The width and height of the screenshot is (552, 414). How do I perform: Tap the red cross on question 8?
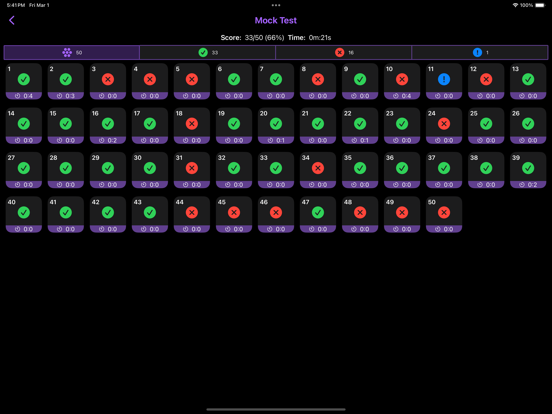point(318,79)
